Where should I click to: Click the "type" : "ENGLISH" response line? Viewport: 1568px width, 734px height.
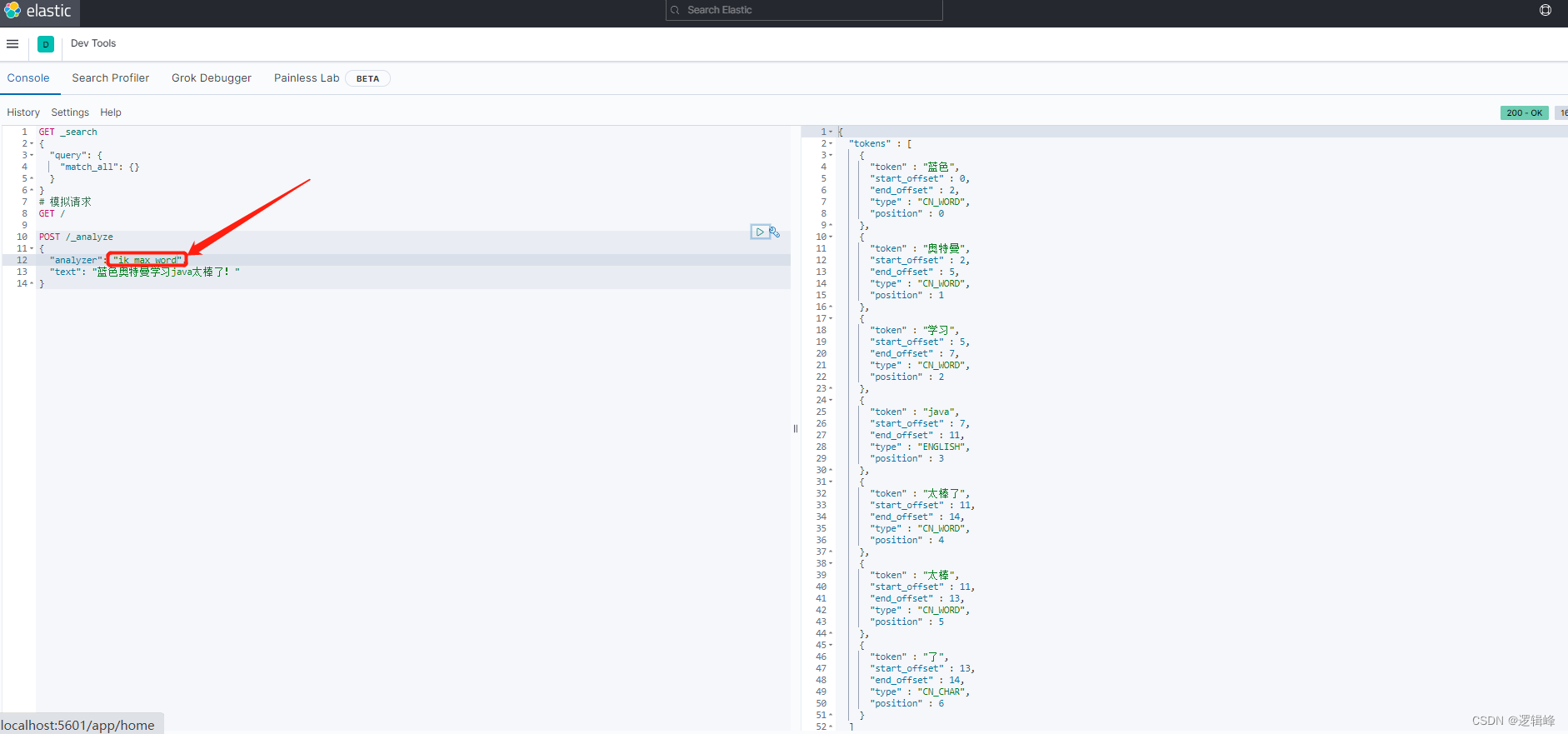coord(920,447)
